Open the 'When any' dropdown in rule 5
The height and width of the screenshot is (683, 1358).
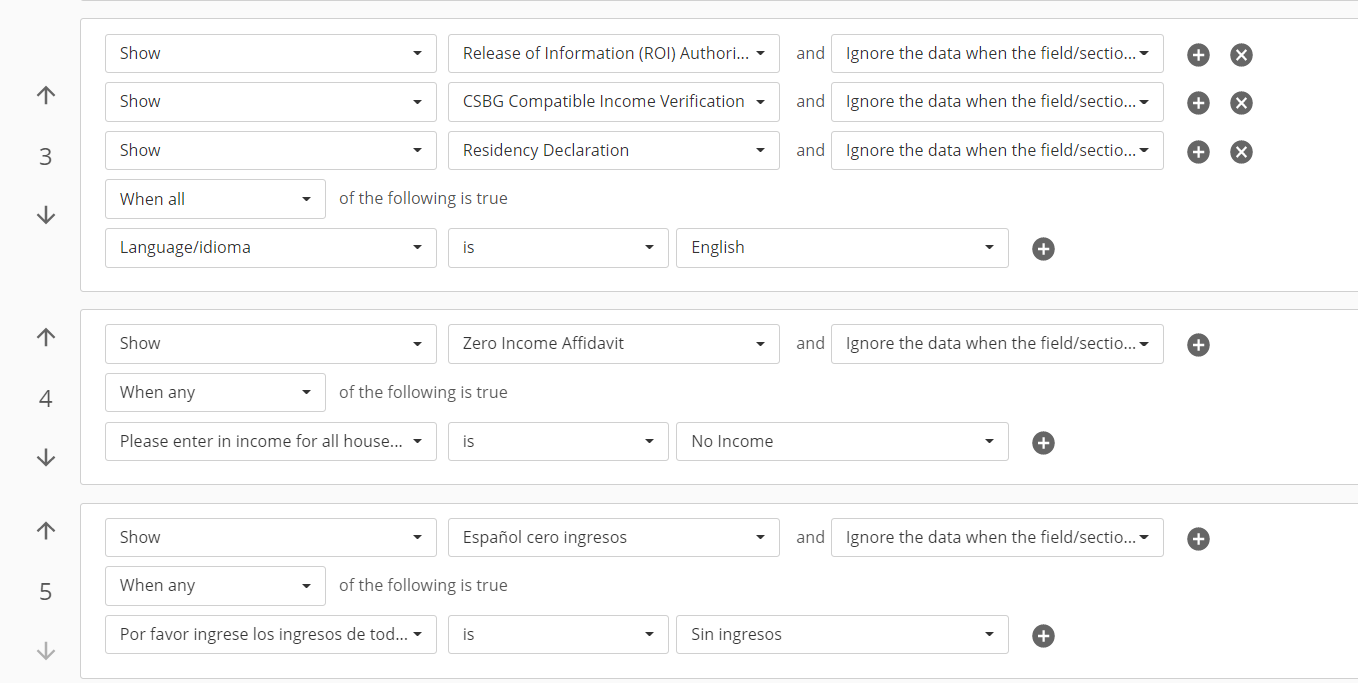(215, 586)
